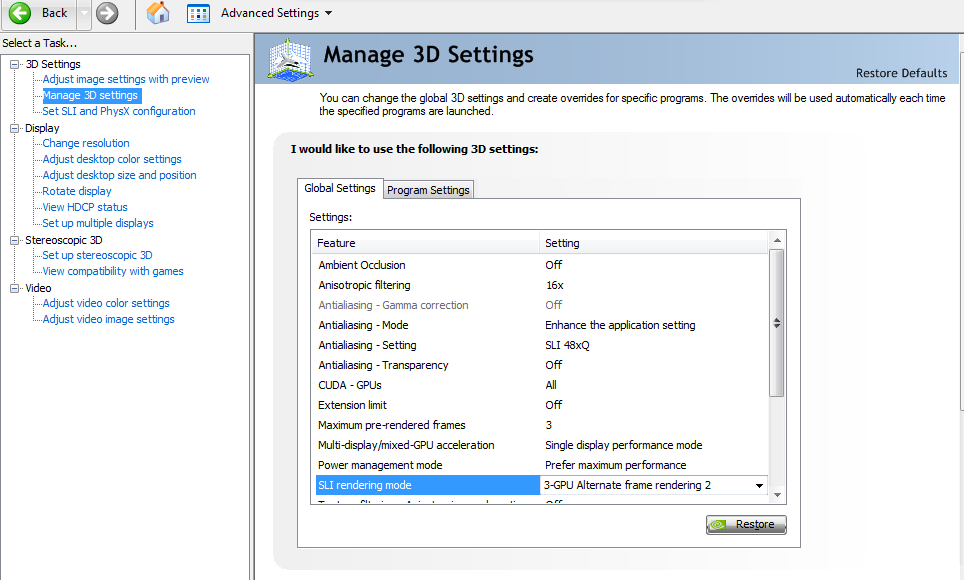Open the SLI rendering mode dropdown
The height and width of the screenshot is (580, 964).
coord(759,485)
